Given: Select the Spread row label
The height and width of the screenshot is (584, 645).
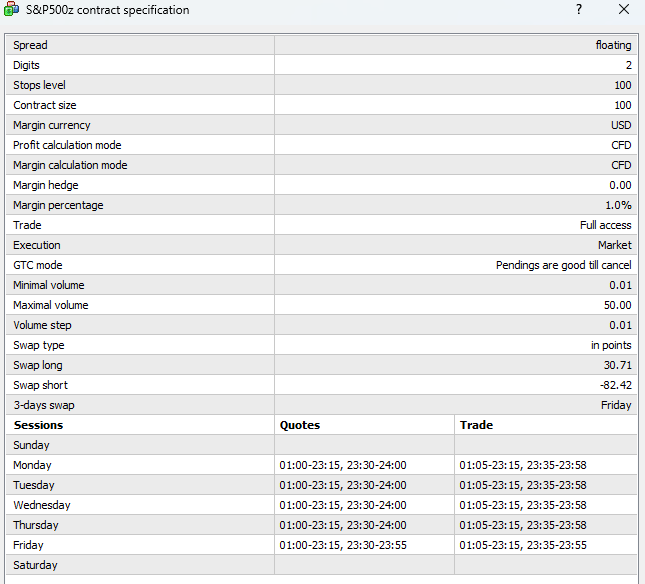Looking at the screenshot, I should pyautogui.click(x=30, y=45).
